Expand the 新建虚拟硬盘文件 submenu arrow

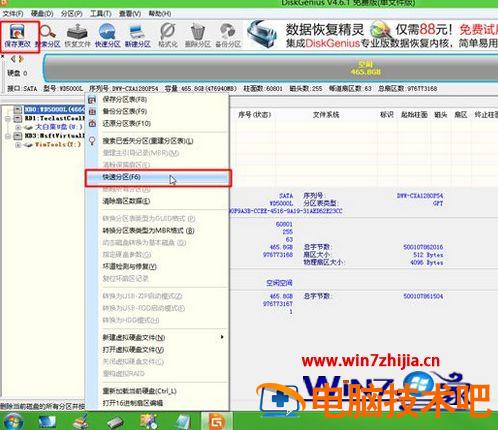point(222,337)
